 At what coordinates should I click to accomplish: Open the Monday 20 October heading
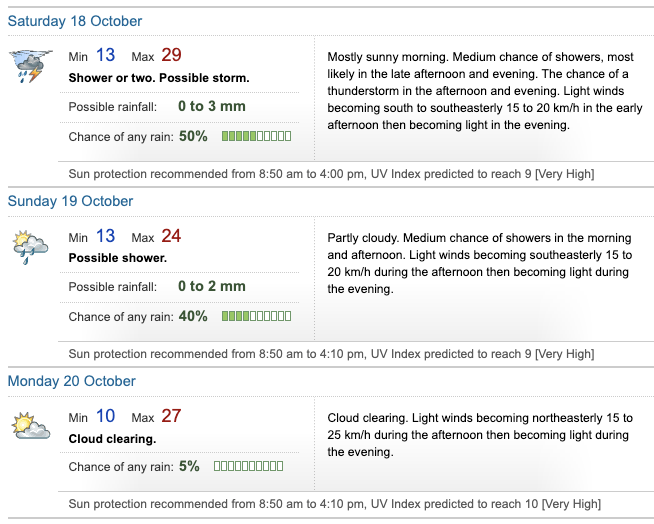(71, 381)
